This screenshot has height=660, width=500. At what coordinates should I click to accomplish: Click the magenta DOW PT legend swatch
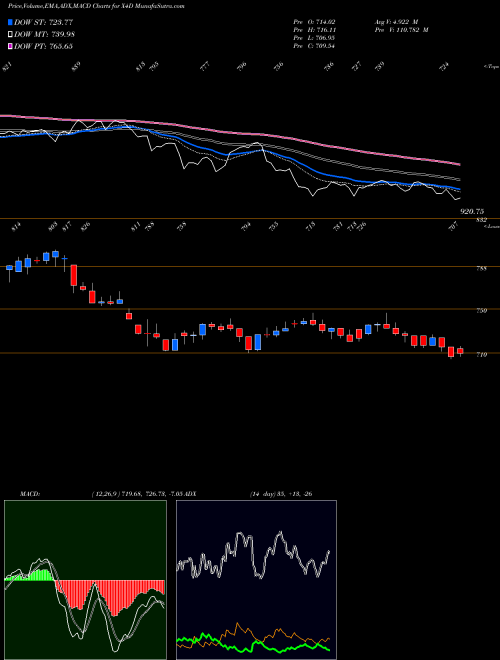point(10,46)
